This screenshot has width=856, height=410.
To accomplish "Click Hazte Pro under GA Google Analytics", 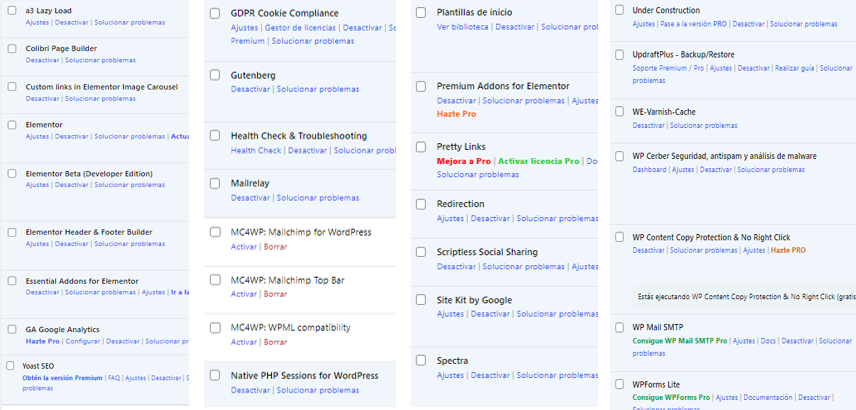I will click(43, 341).
